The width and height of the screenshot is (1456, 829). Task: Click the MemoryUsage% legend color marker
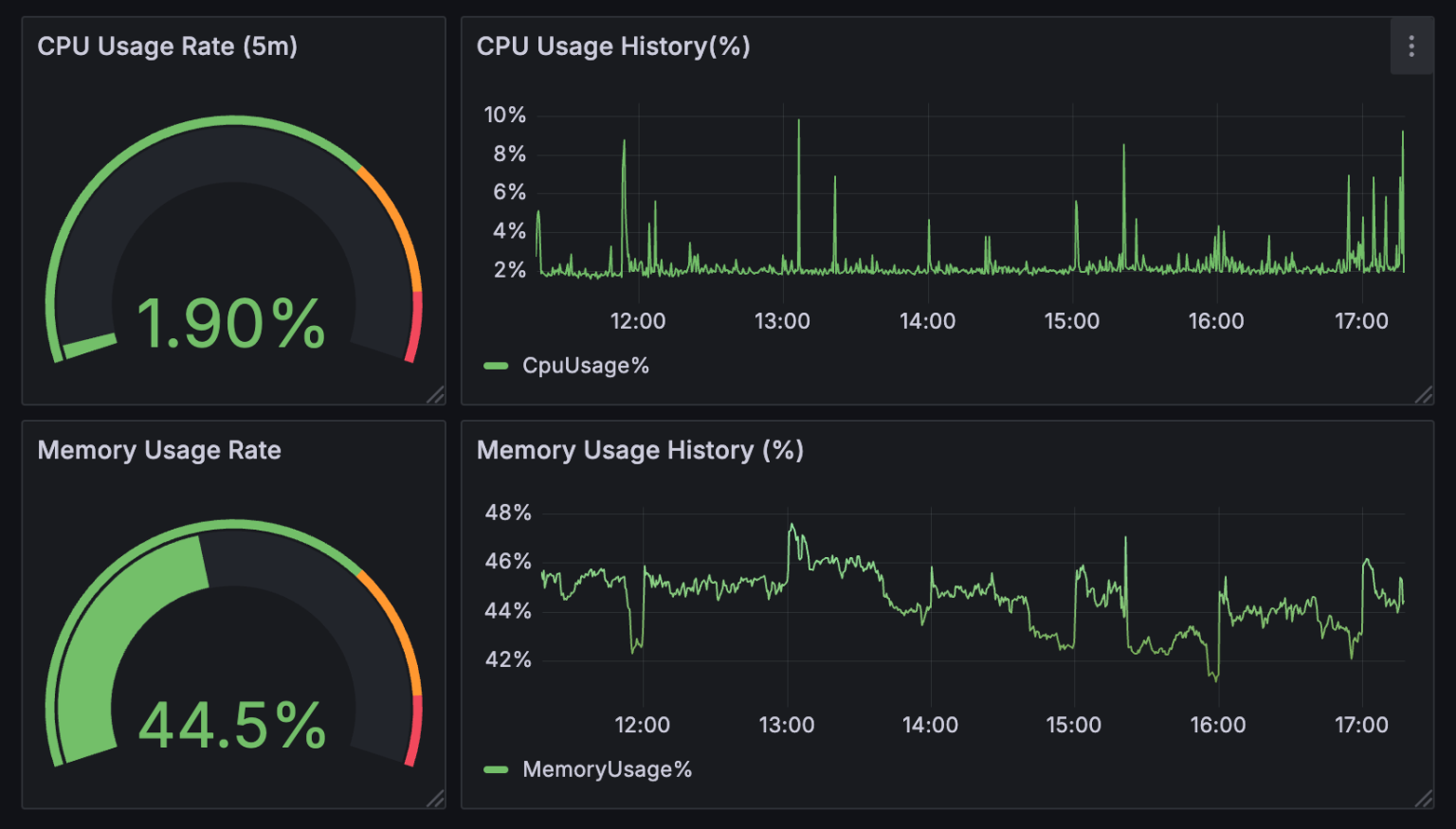(x=497, y=769)
